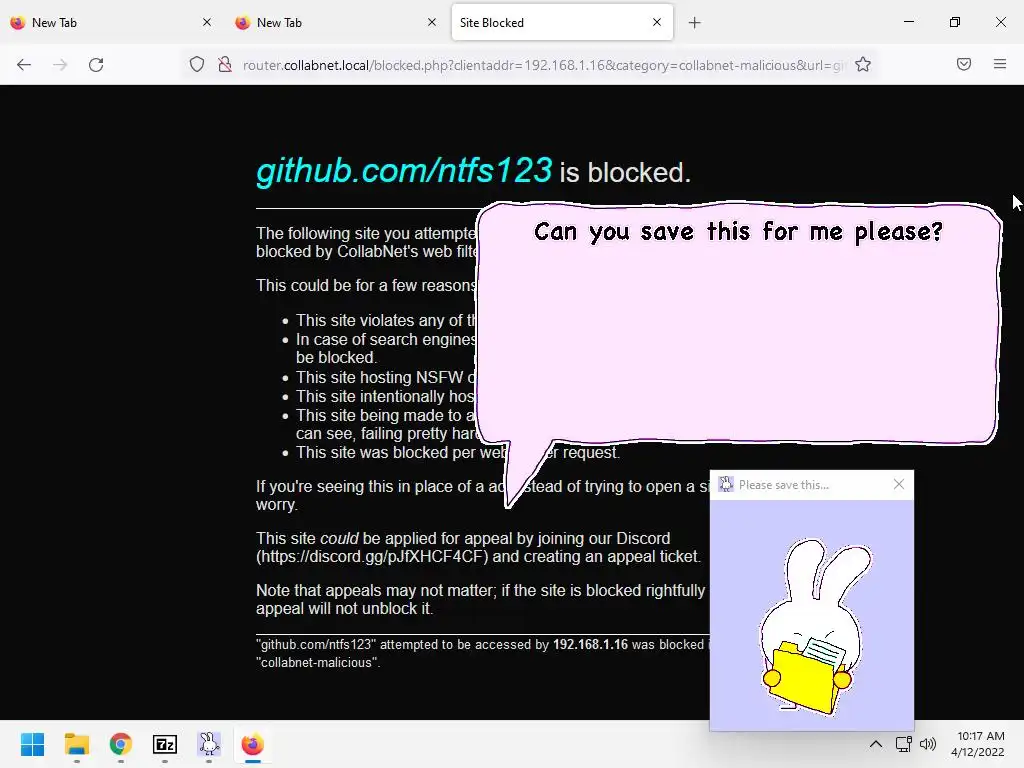Restore down the Firefox window

955,22
